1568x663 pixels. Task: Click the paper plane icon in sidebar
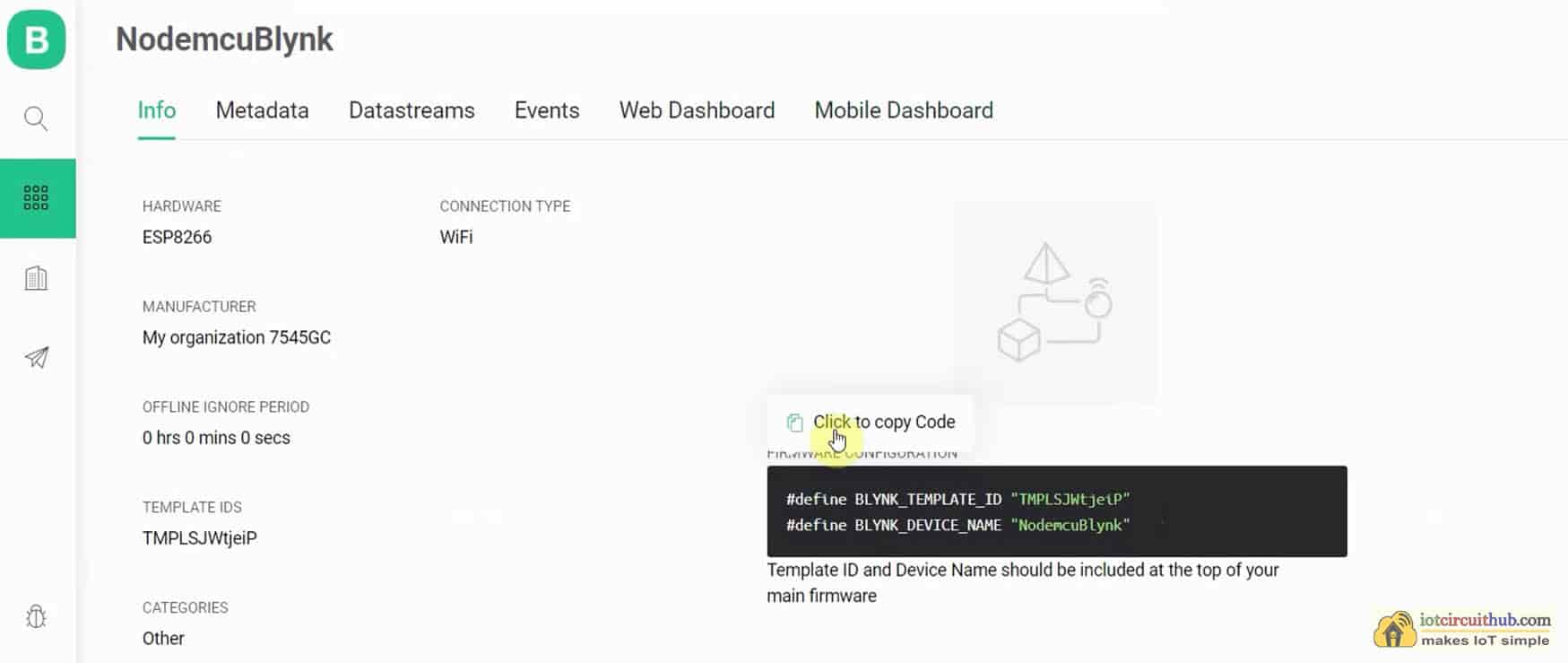pyautogui.click(x=36, y=358)
